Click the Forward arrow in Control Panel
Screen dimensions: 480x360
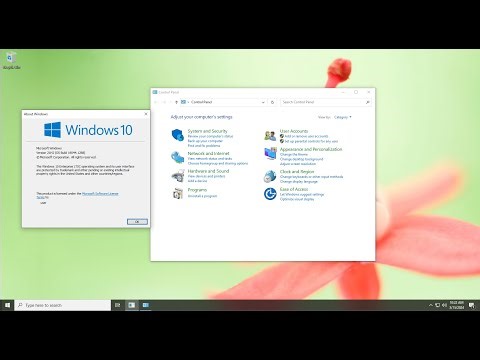pos(164,102)
